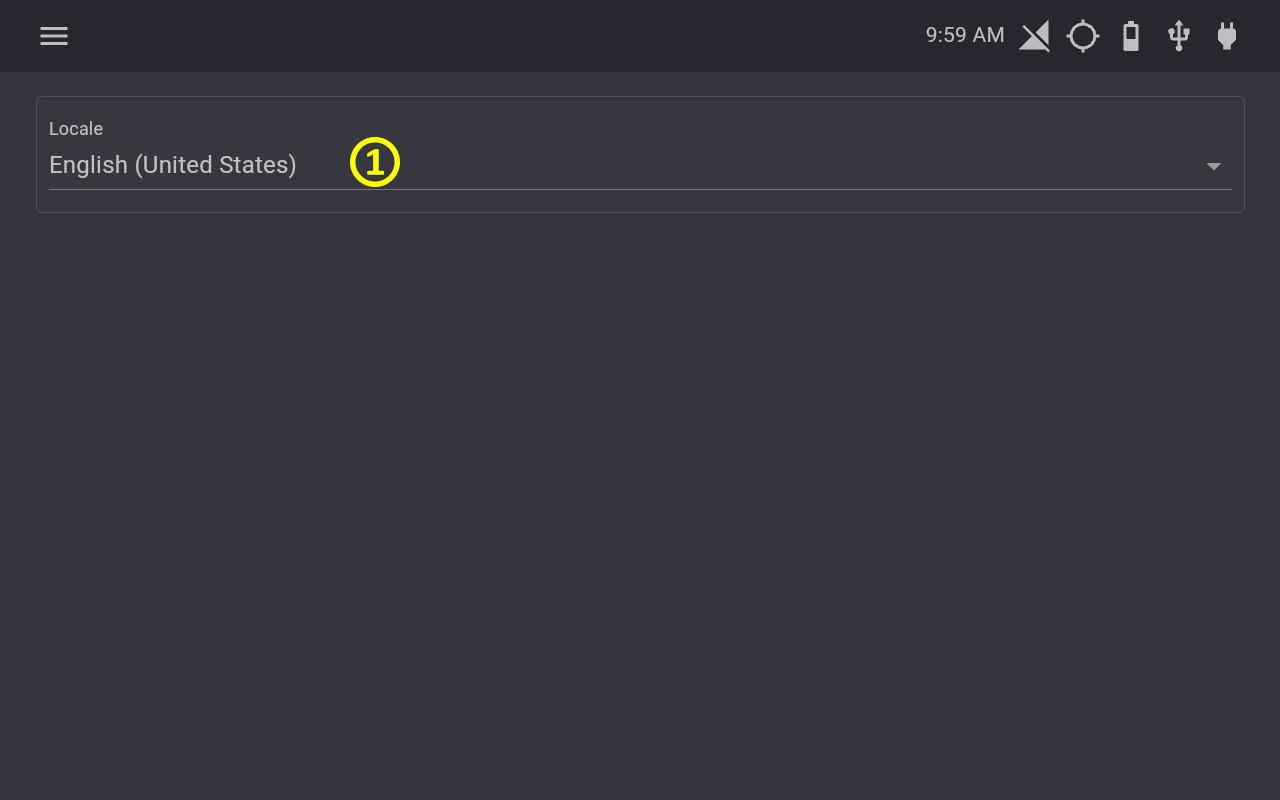The image size is (1280, 800).
Task: Click the USB connection status icon
Action: (1179, 36)
